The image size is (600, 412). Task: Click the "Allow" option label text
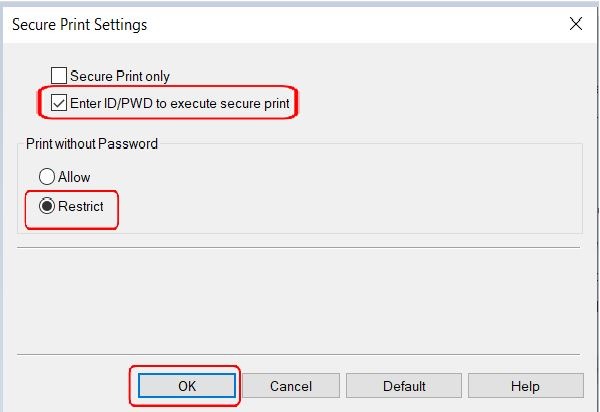pyautogui.click(x=74, y=177)
